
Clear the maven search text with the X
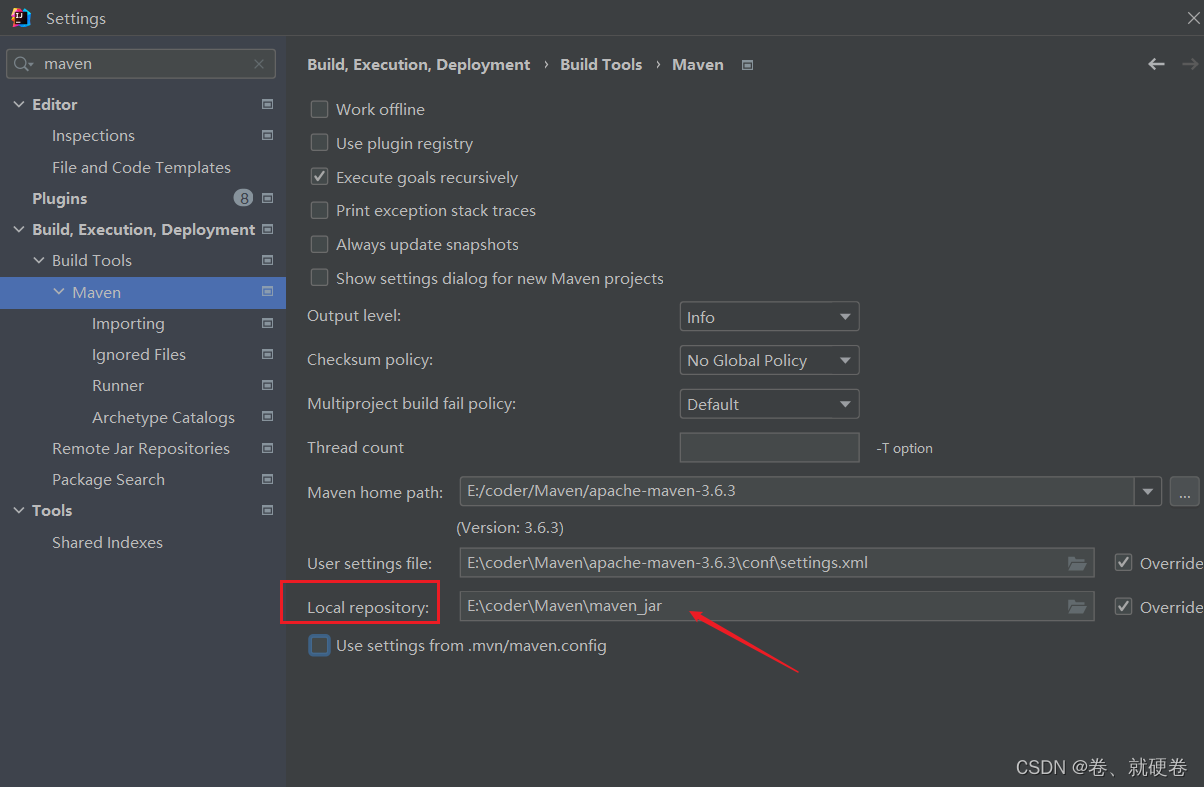pos(260,63)
